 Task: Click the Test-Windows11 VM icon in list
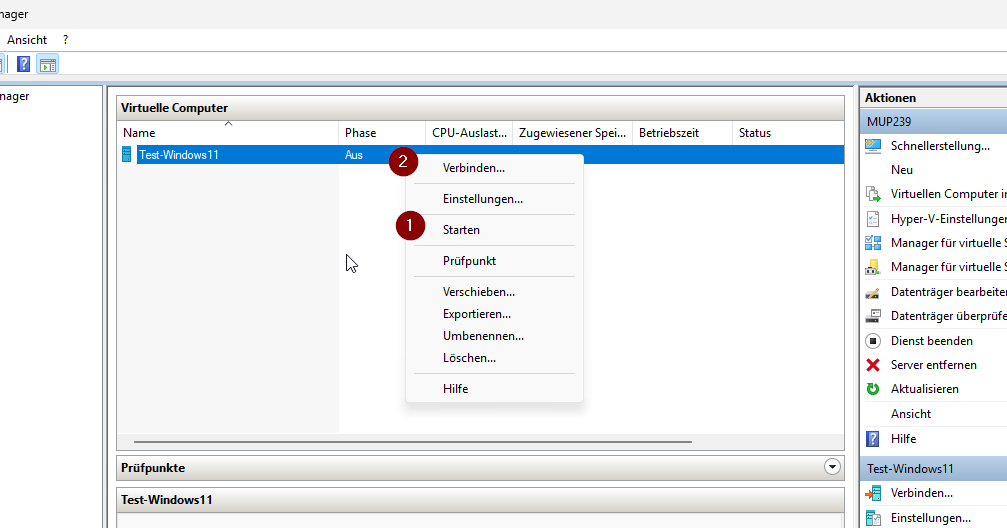[127, 155]
